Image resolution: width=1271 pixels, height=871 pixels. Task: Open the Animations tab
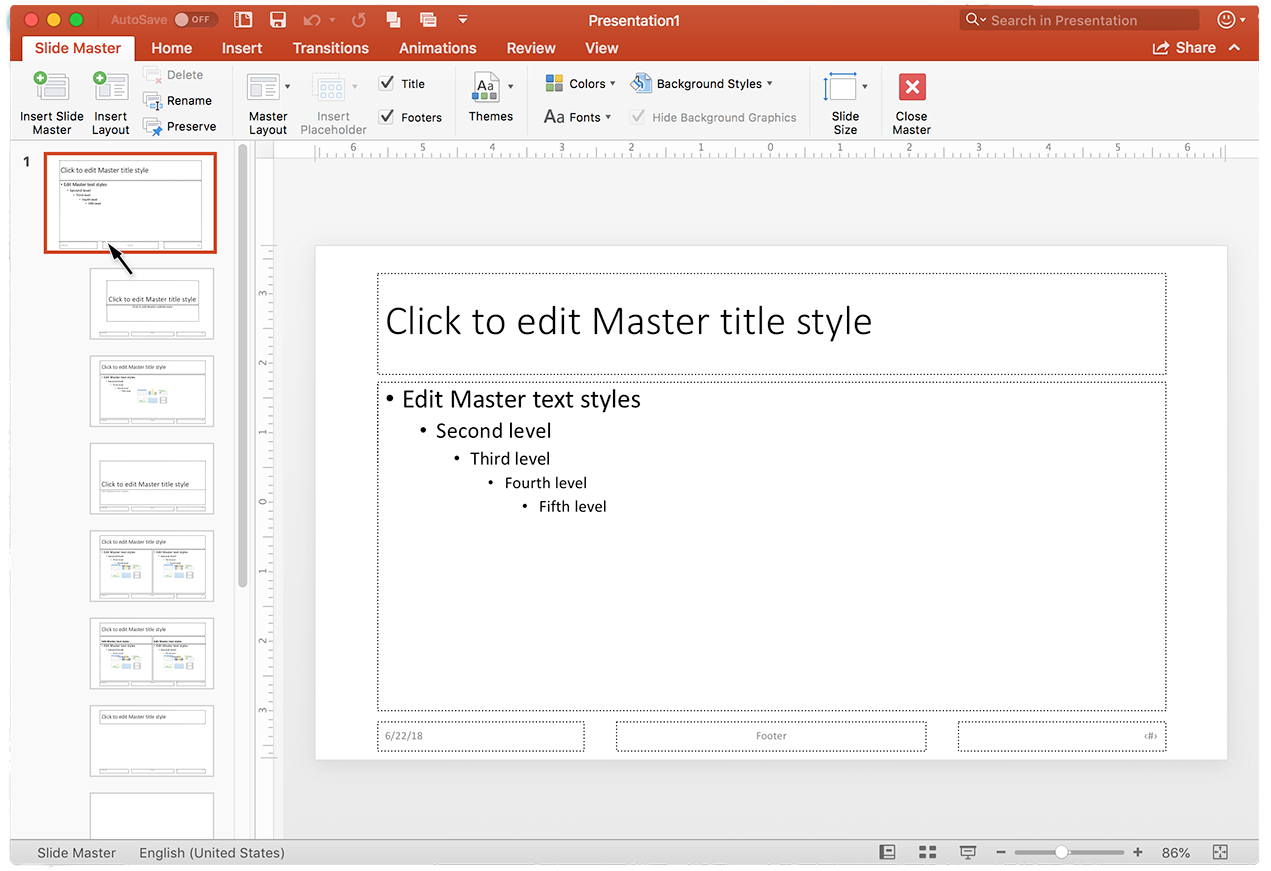point(437,48)
